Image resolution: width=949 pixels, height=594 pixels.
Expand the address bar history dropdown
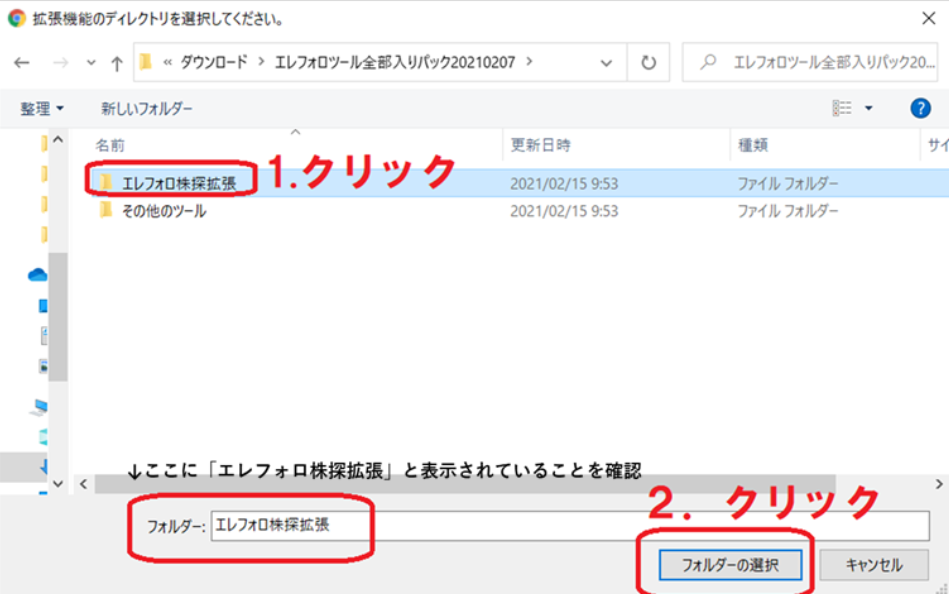pyautogui.click(x=606, y=62)
